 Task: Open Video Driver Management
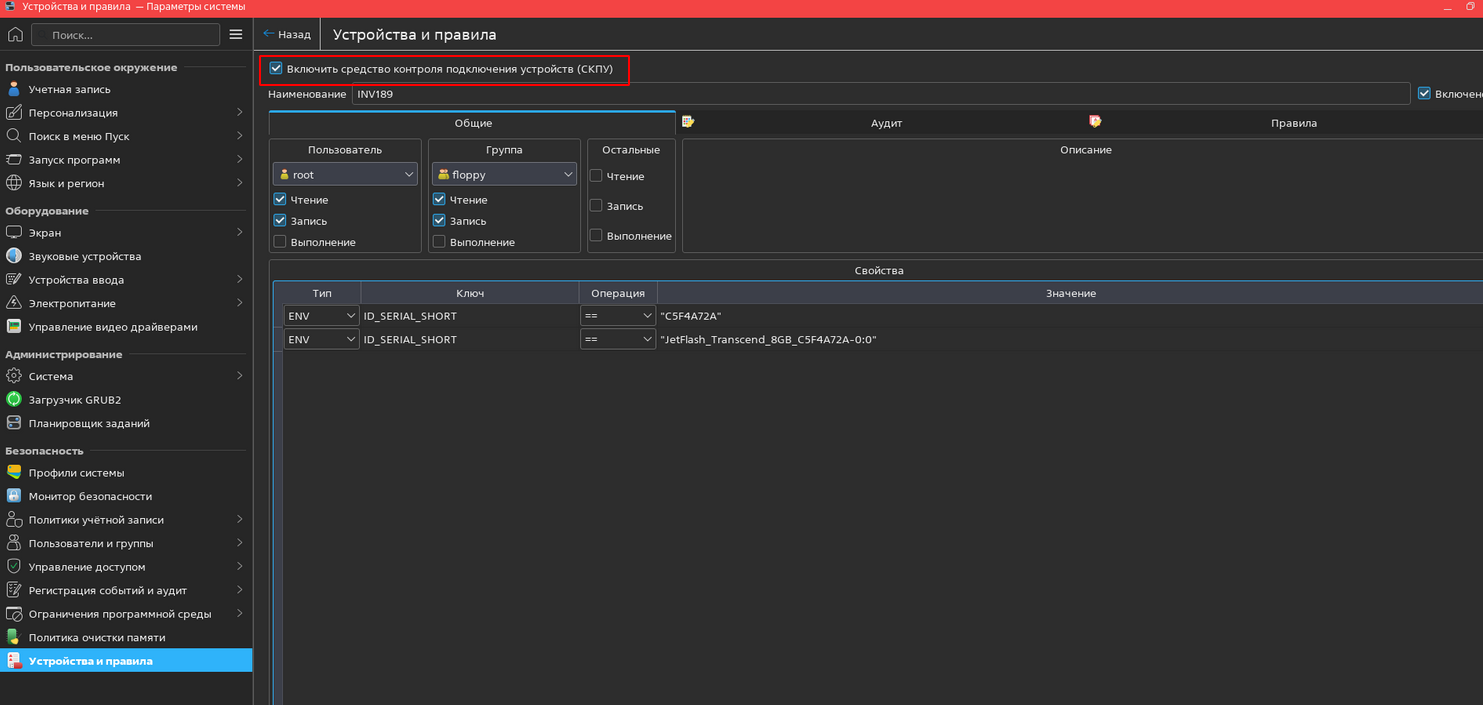coord(112,327)
